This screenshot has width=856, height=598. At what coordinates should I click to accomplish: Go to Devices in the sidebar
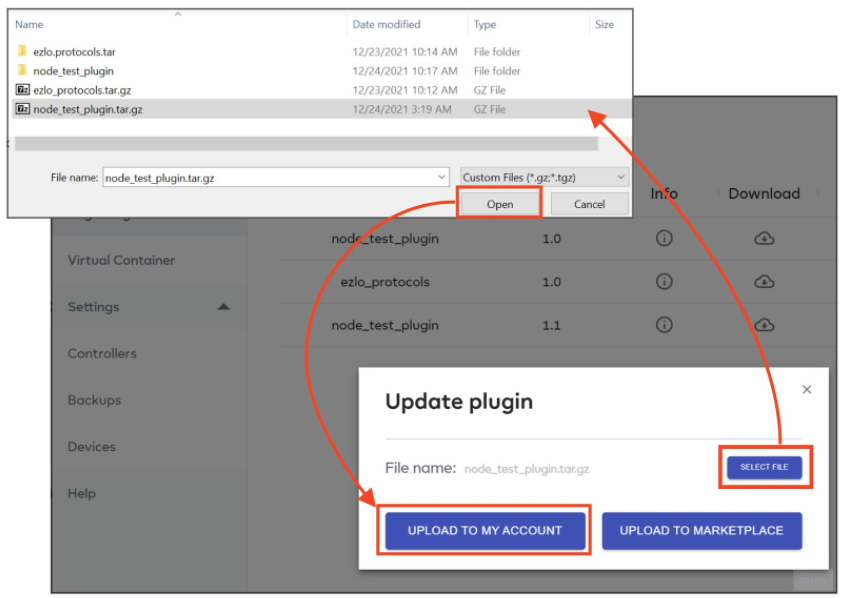pyautogui.click(x=92, y=446)
